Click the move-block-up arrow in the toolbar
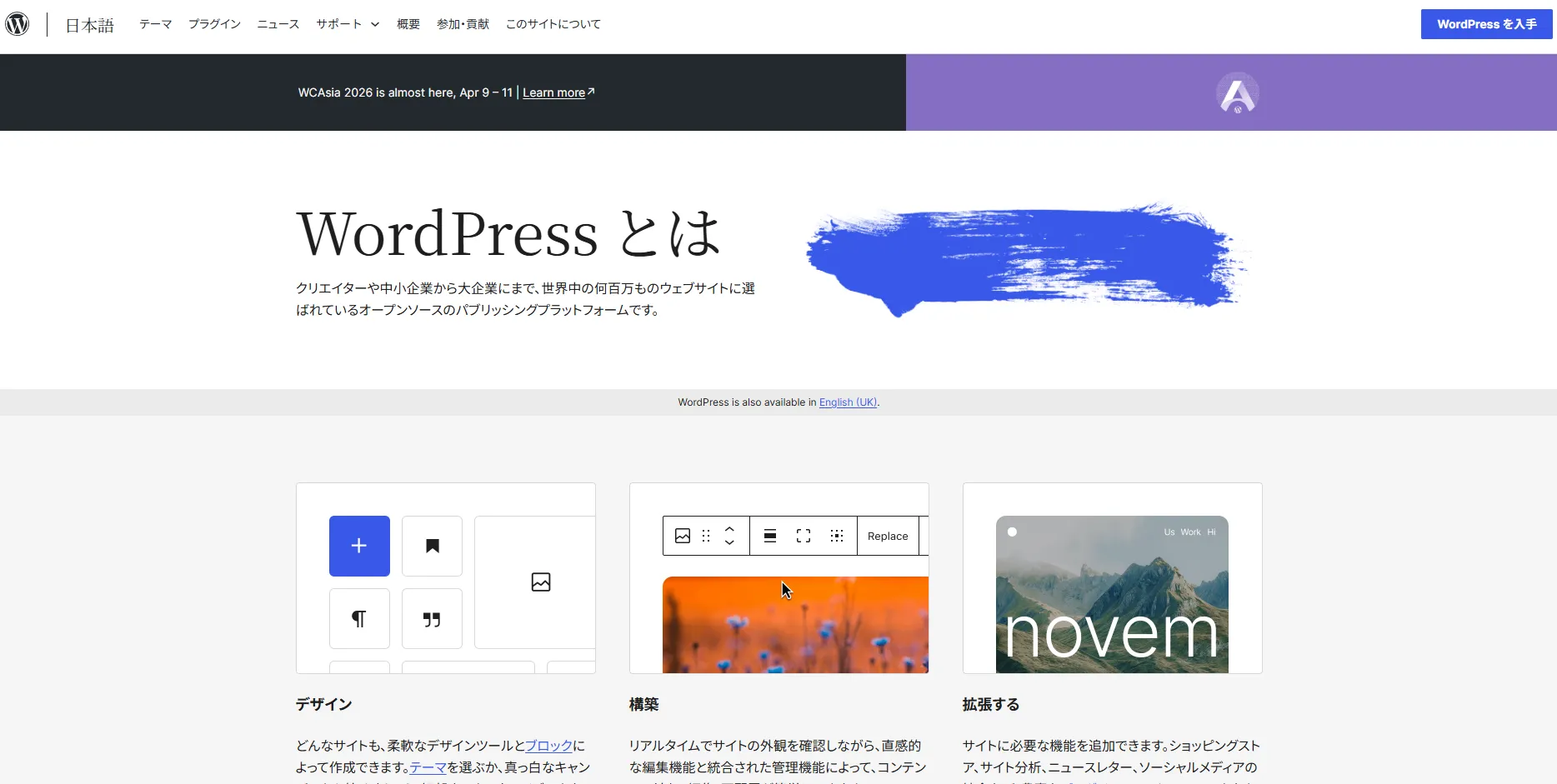 [730, 530]
